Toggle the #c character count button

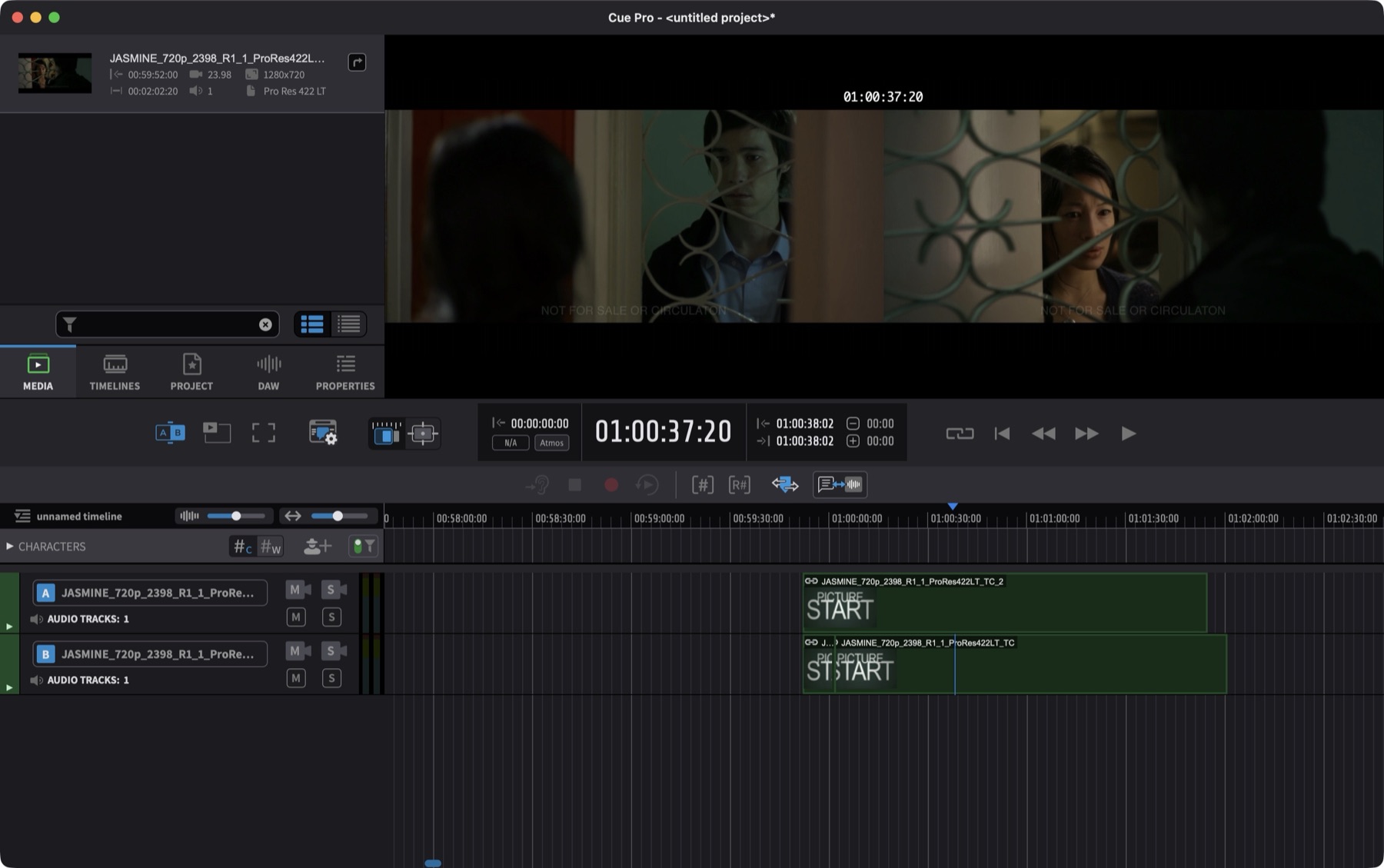click(x=242, y=547)
